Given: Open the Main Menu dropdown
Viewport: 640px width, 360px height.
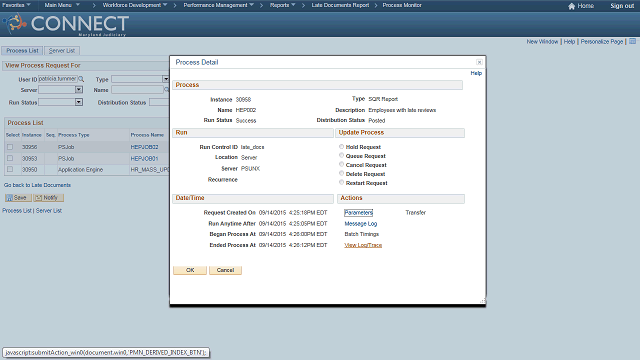Looking at the screenshot, I should (62, 5).
